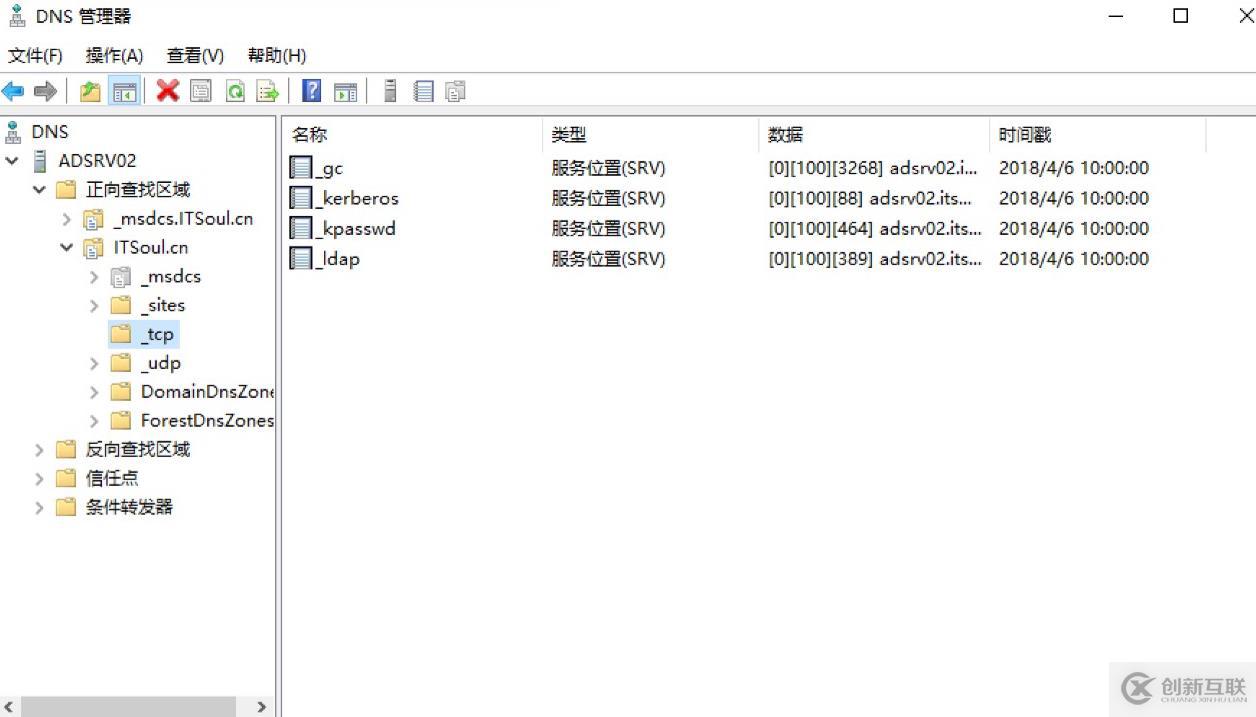Open the 查看(V) menu

point(195,56)
